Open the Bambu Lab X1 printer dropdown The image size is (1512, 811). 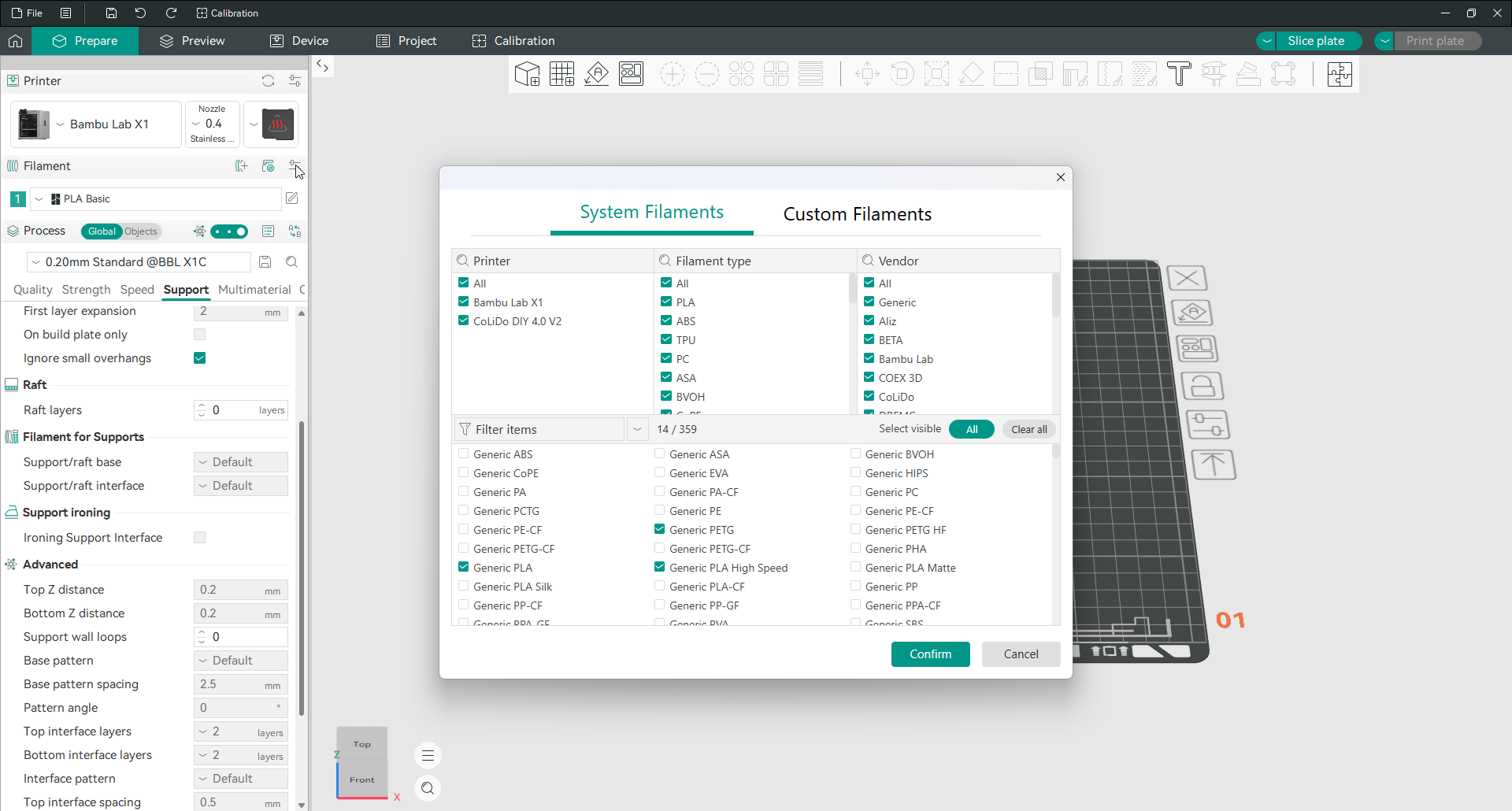pyautogui.click(x=96, y=124)
